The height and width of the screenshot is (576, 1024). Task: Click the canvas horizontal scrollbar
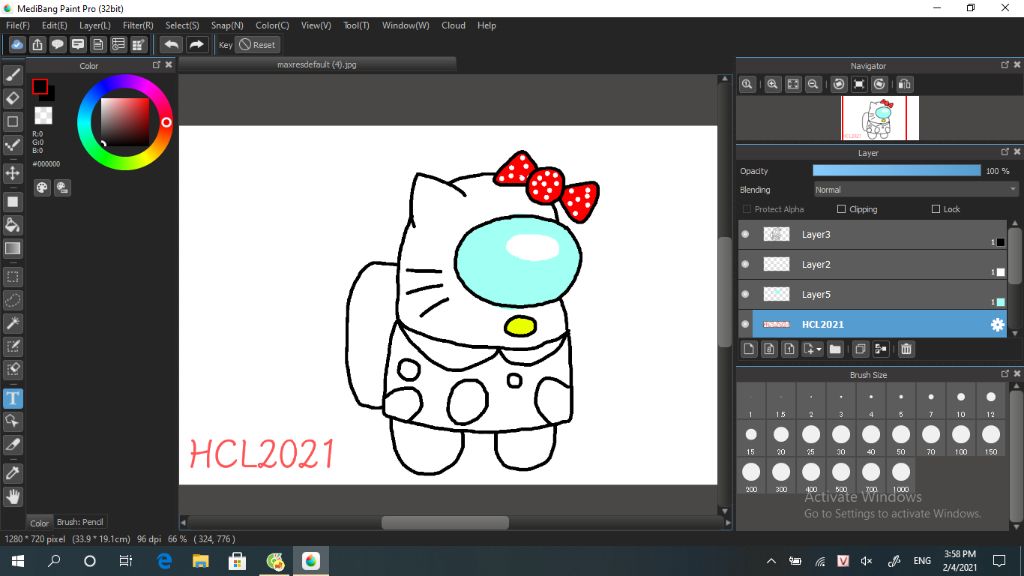pyautogui.click(x=445, y=522)
